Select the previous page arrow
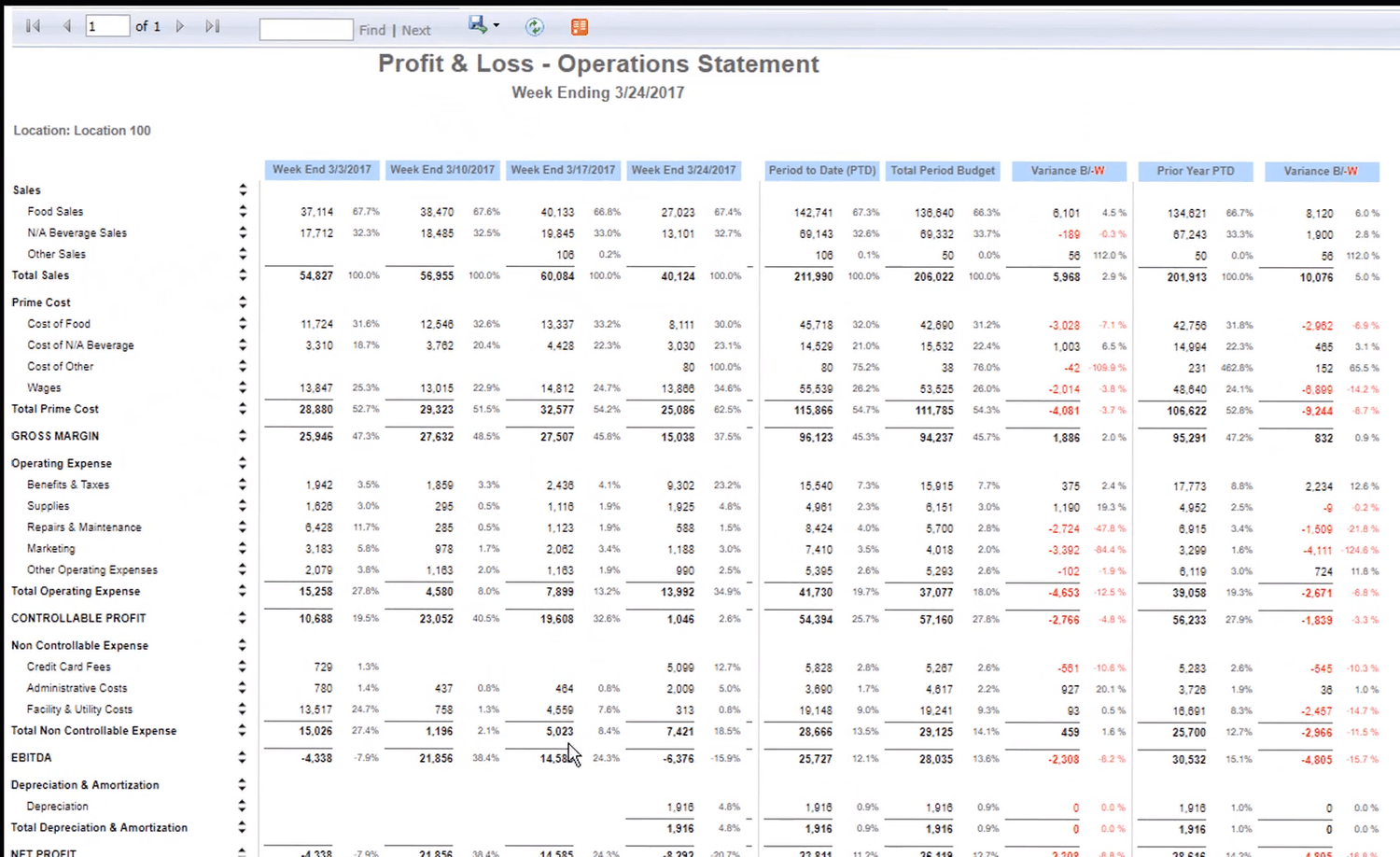This screenshot has height=857, width=1400. point(65,26)
